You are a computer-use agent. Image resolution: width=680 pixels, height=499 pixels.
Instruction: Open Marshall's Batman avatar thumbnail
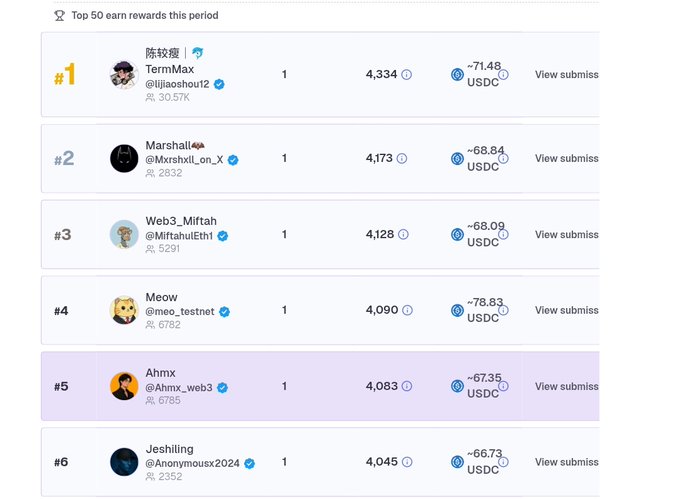[124, 158]
